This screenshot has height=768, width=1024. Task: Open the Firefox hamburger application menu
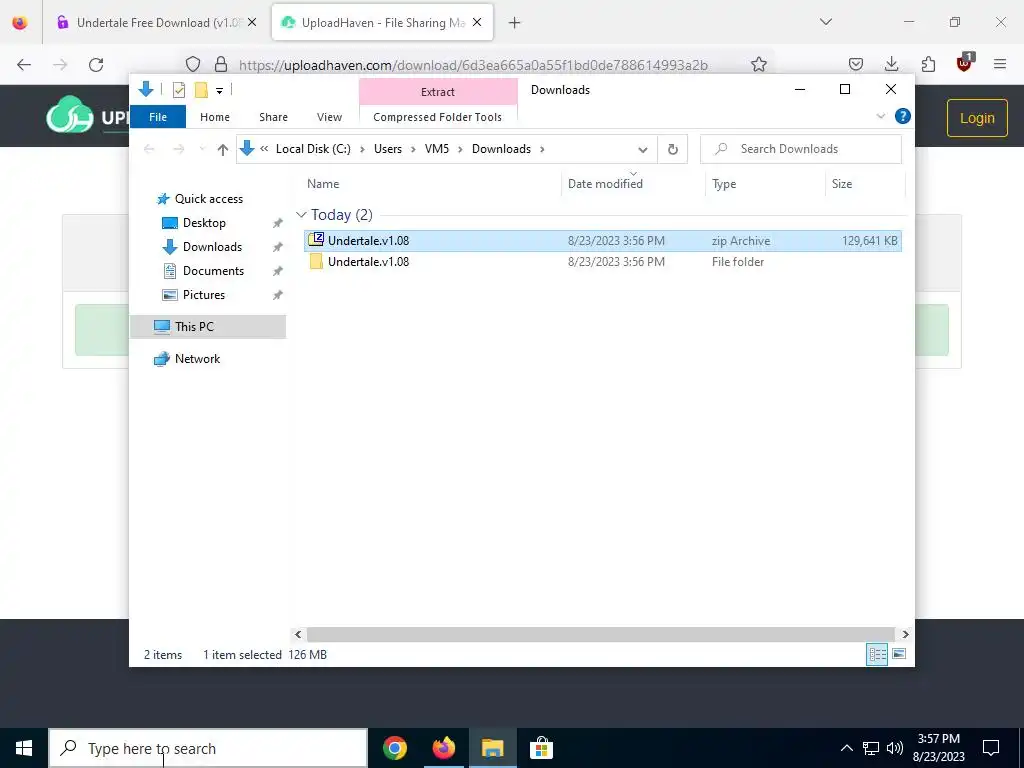[x=1000, y=64]
